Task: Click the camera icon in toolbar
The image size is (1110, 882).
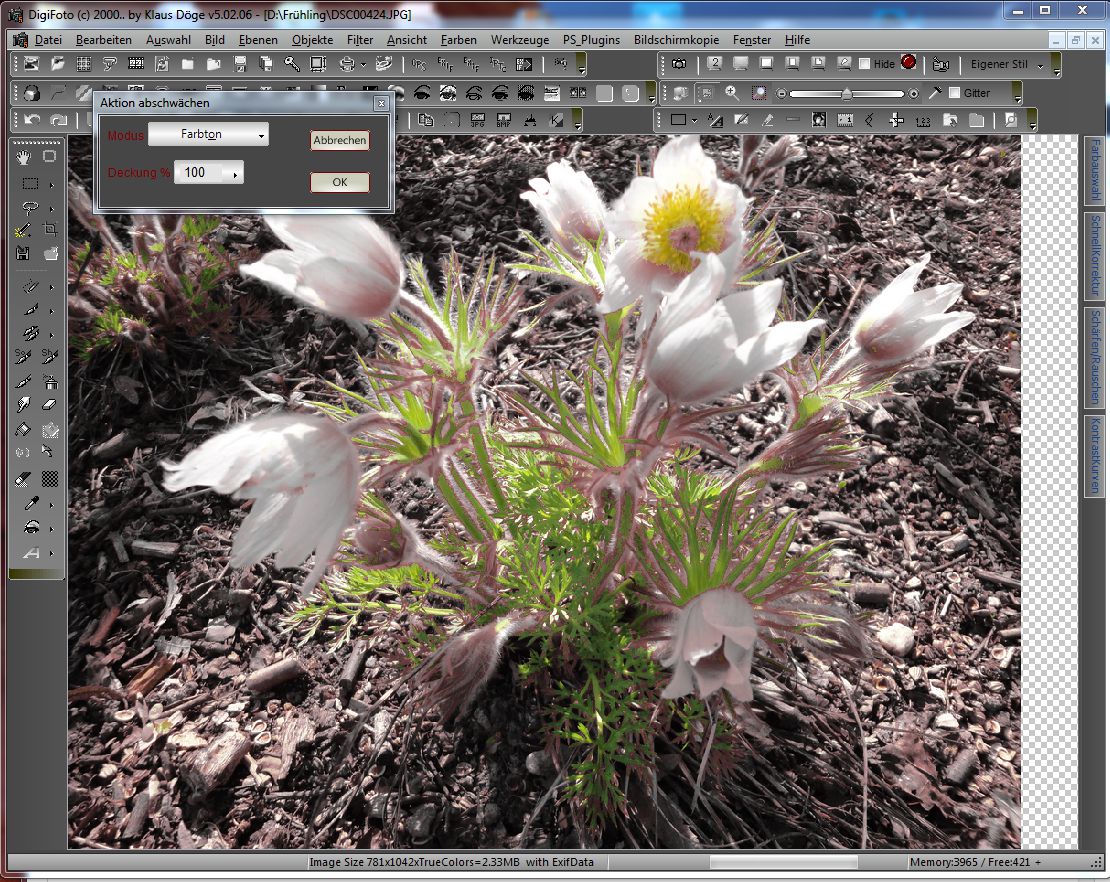Action: coord(679,64)
